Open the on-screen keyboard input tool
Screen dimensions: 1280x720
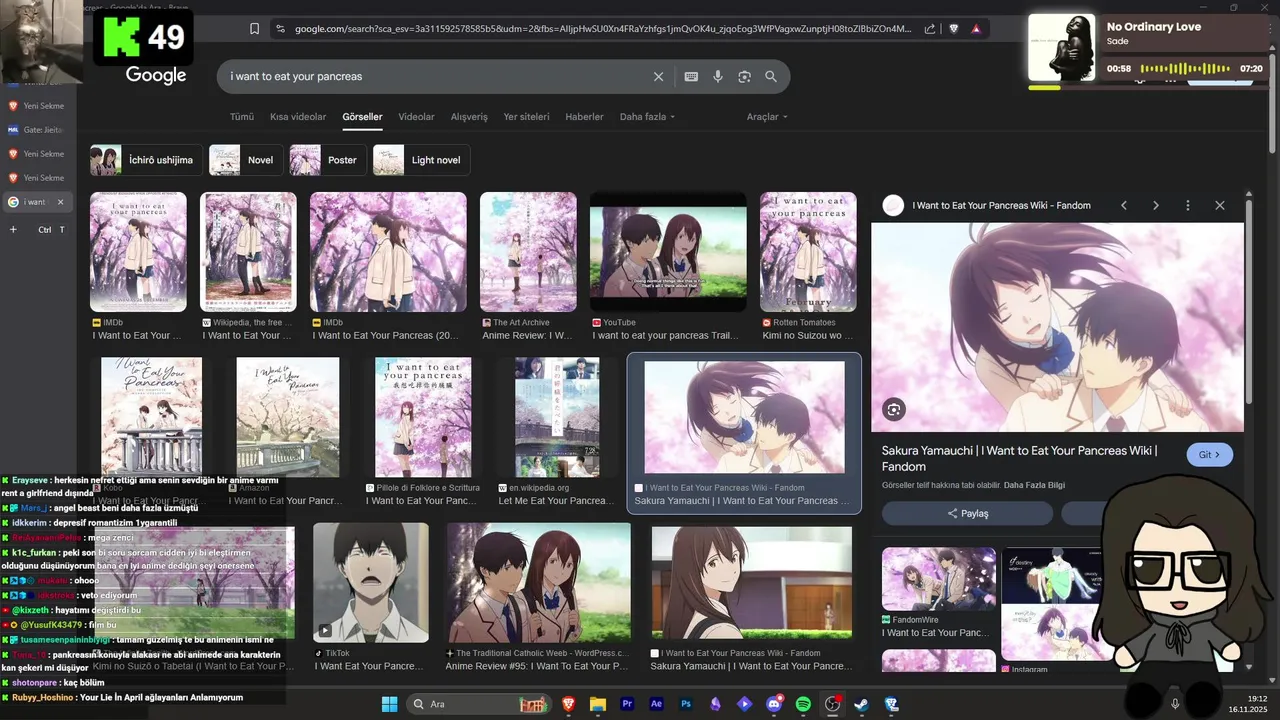tap(691, 76)
